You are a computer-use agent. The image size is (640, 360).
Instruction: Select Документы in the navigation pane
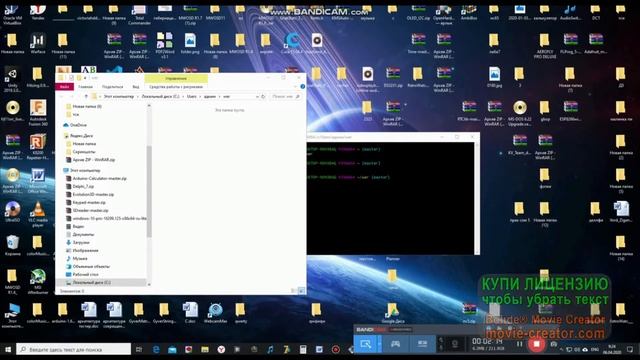pos(80,234)
